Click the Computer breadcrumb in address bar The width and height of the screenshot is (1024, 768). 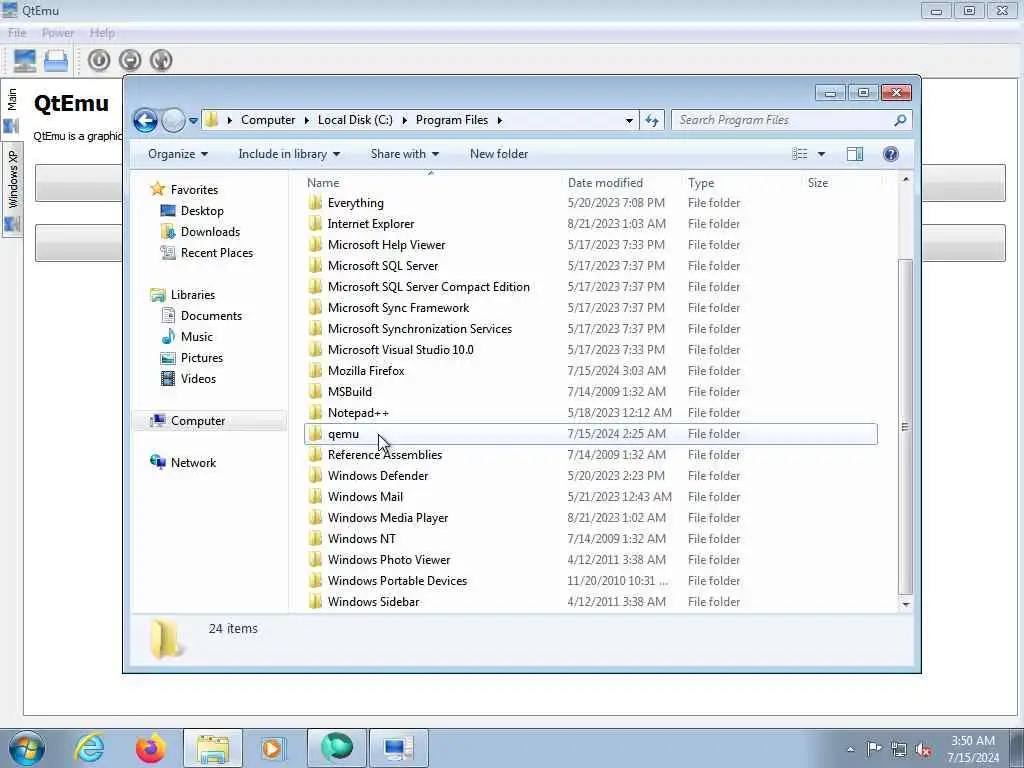click(x=268, y=120)
